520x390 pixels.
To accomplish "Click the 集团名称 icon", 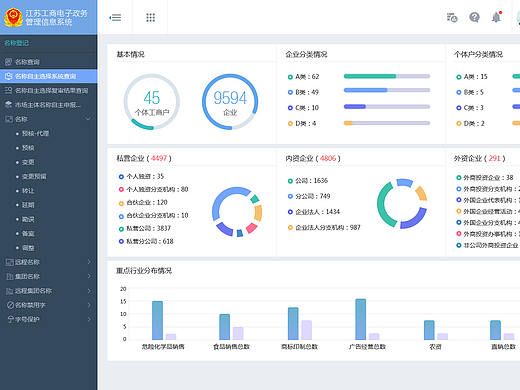I will click(x=9, y=276).
